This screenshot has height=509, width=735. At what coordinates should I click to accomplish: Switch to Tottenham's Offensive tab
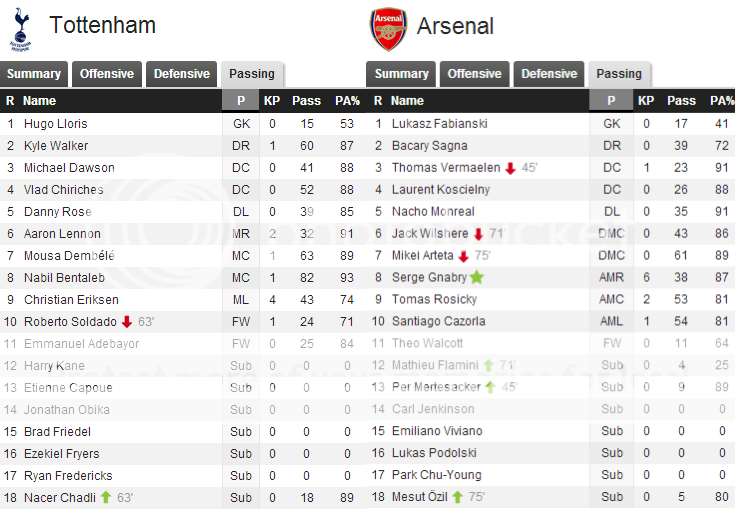(x=107, y=74)
